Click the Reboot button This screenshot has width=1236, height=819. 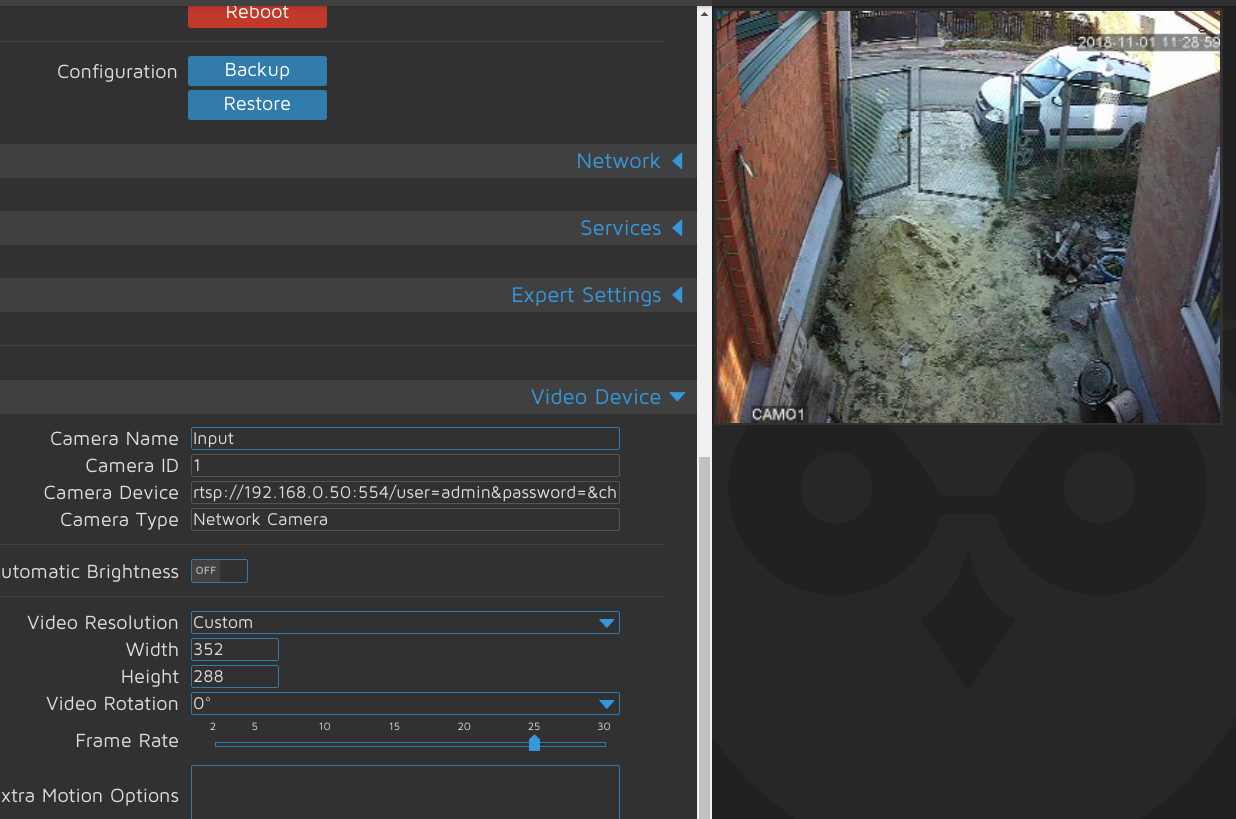[257, 15]
